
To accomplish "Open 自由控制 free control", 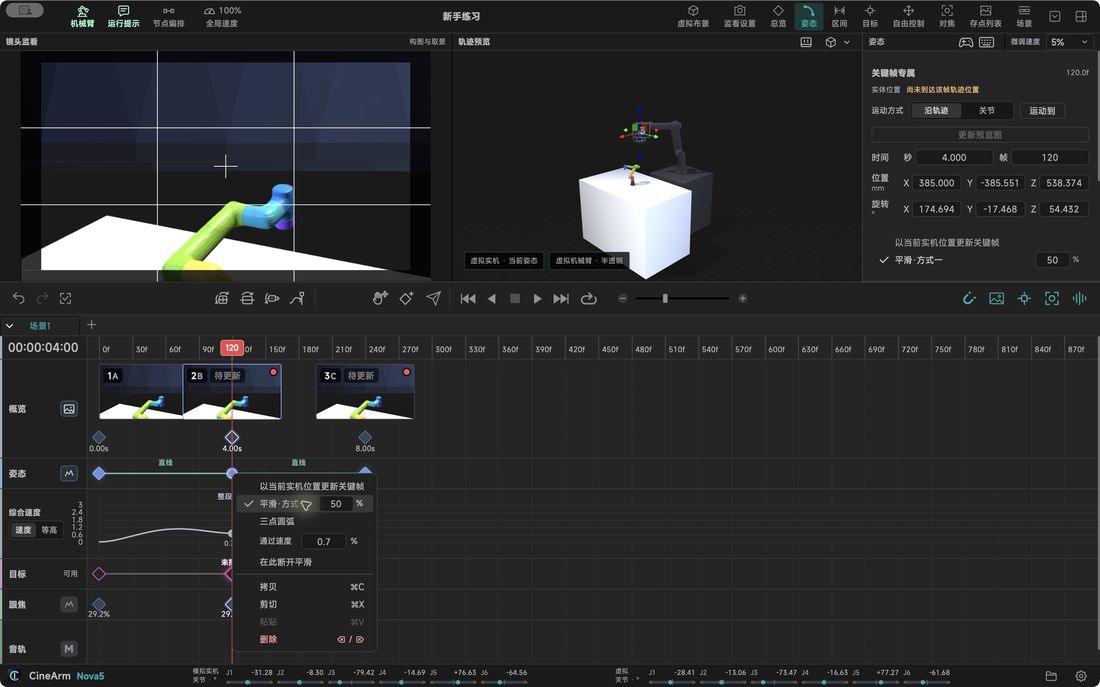I will [x=908, y=16].
